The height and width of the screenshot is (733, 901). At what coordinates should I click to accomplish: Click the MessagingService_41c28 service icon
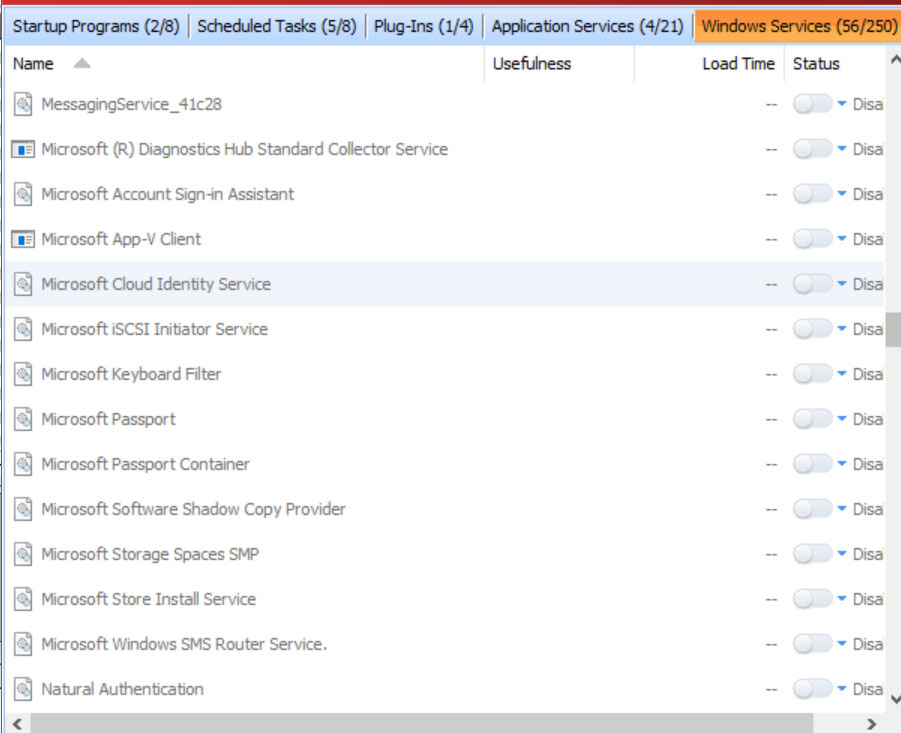pyautogui.click(x=23, y=104)
